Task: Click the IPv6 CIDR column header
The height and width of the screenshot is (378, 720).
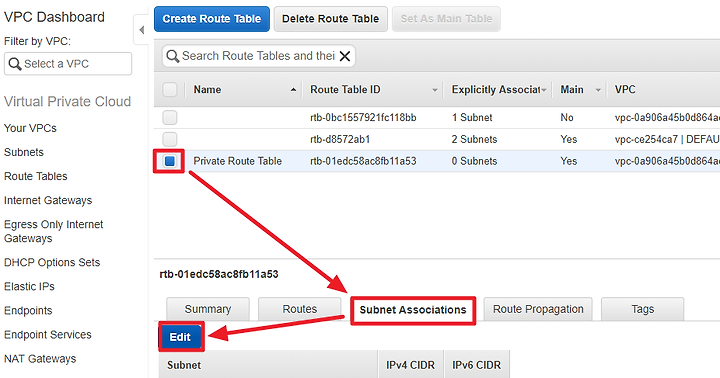Action: [477, 365]
